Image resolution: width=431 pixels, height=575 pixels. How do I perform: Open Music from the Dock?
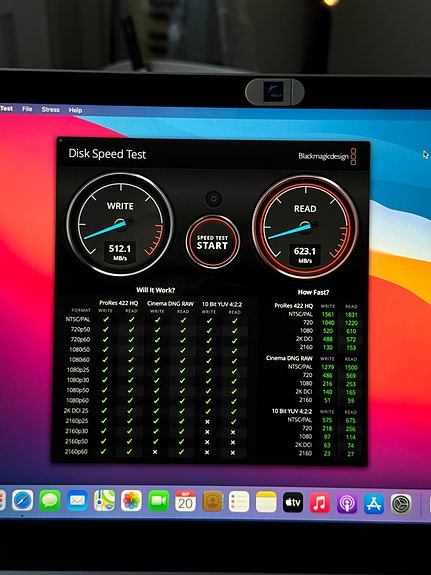pos(320,502)
